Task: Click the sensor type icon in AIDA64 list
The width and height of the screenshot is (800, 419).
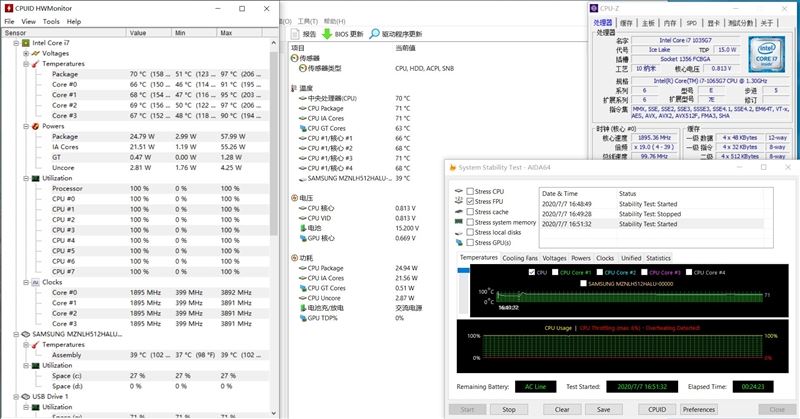Action: [x=303, y=68]
